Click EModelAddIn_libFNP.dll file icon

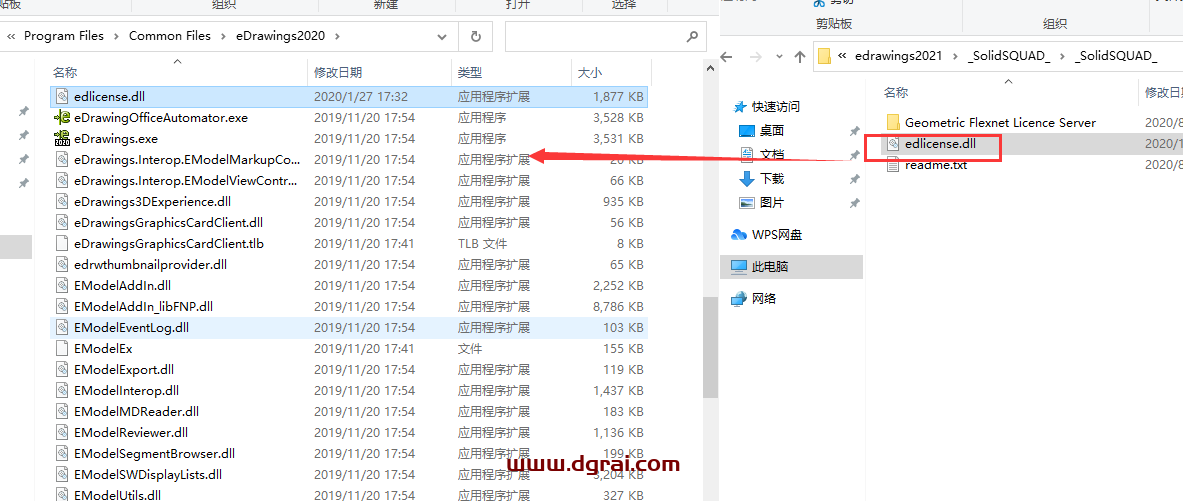click(x=62, y=306)
